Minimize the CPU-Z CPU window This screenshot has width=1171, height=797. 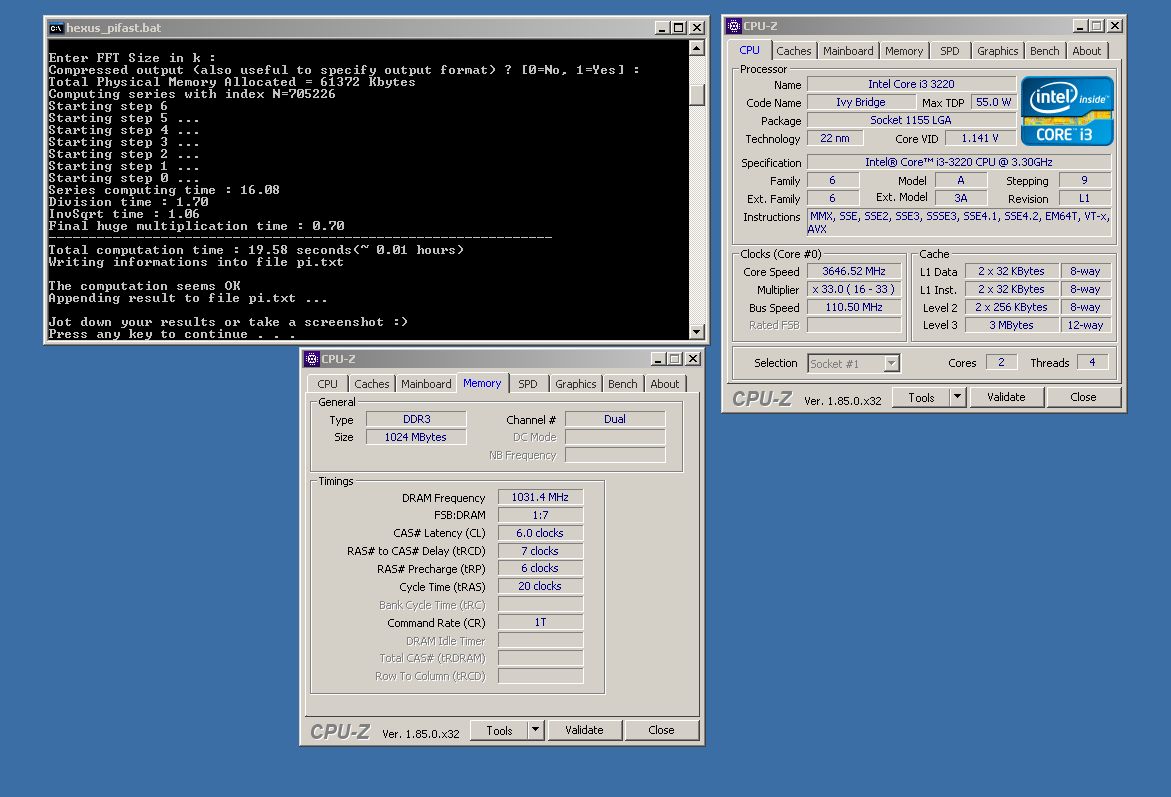tap(1080, 26)
